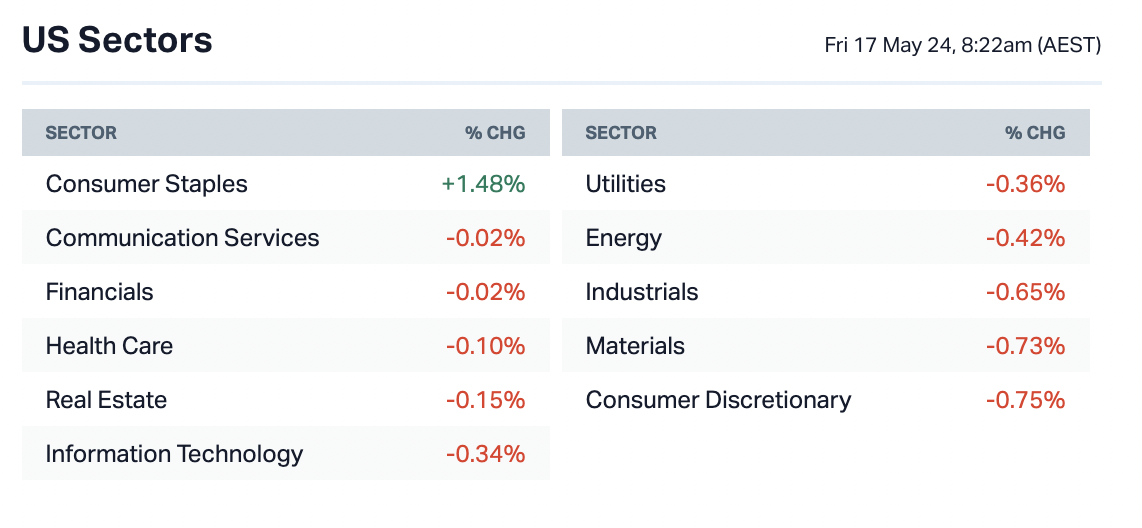Select the Real Estate sector

click(106, 400)
